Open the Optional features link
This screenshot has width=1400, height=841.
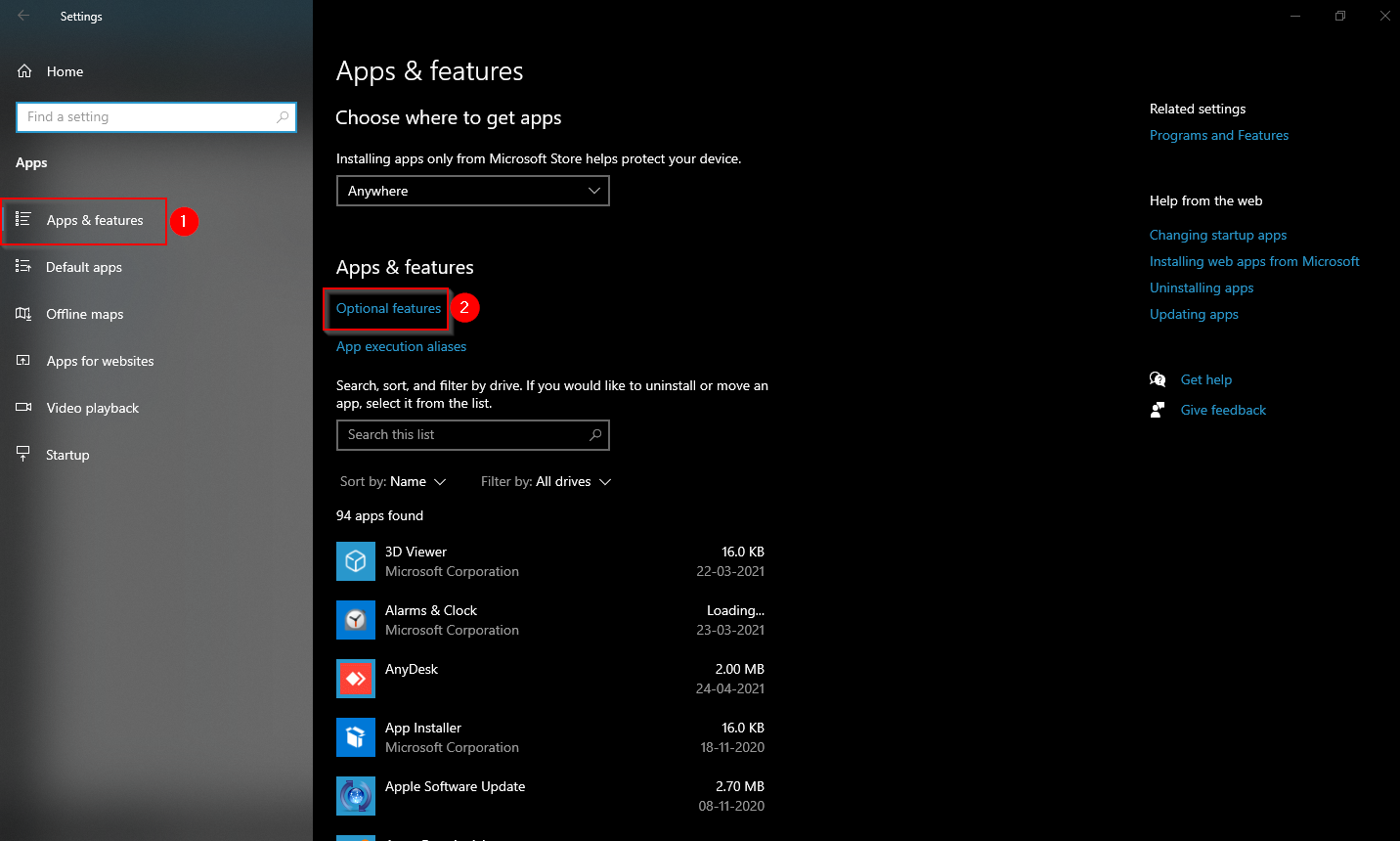pos(388,308)
